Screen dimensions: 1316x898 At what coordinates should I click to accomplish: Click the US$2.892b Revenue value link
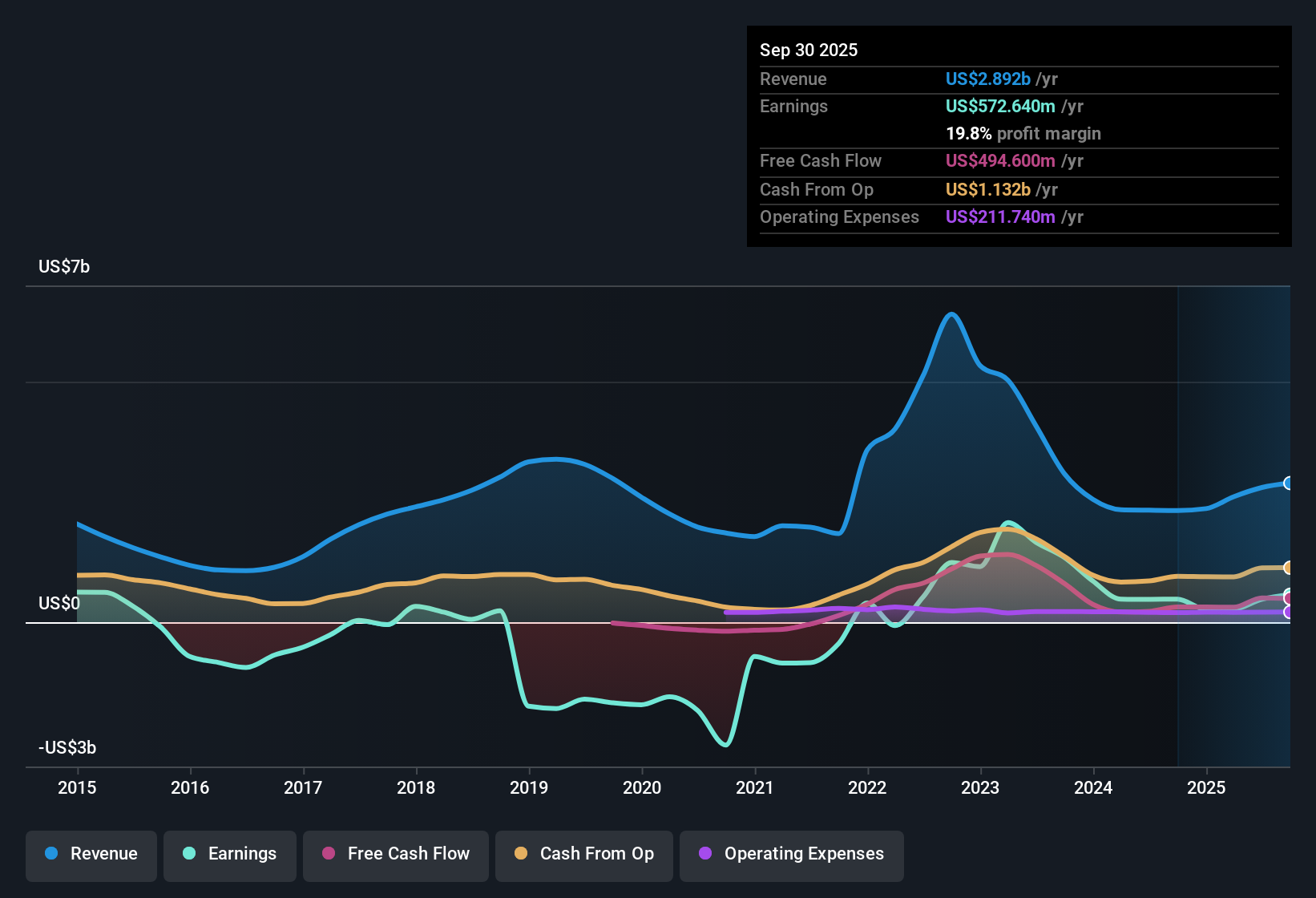click(987, 79)
